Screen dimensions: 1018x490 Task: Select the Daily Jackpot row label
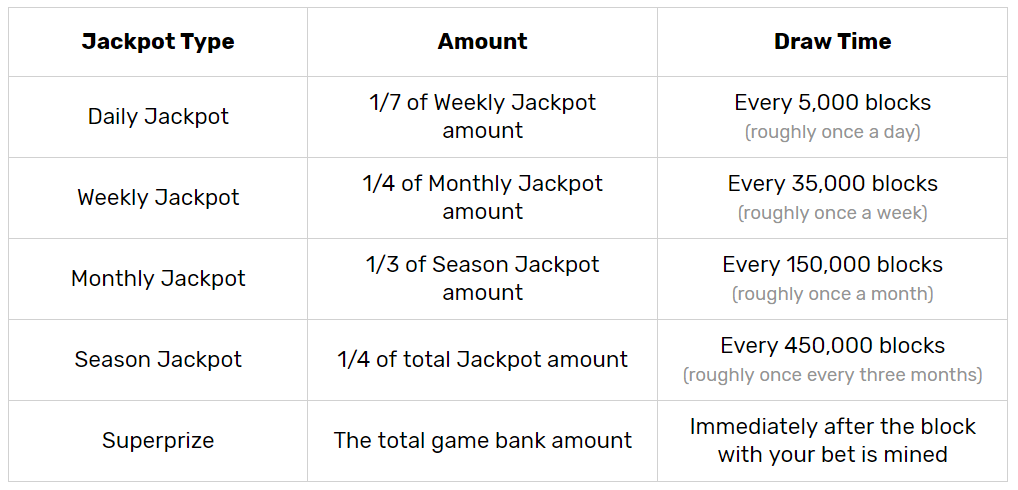pyautogui.click(x=158, y=117)
